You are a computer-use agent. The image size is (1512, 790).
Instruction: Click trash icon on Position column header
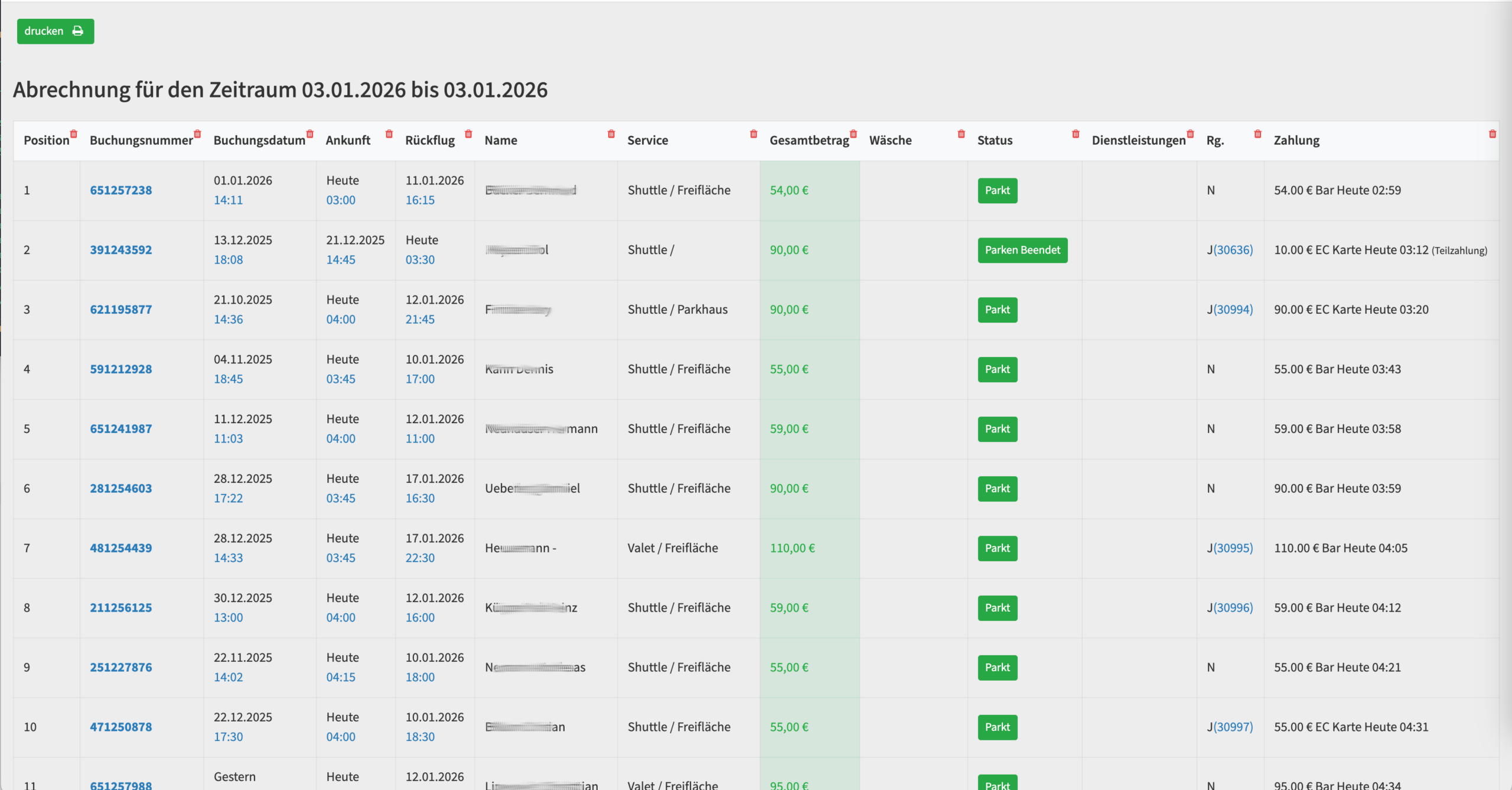(x=74, y=134)
